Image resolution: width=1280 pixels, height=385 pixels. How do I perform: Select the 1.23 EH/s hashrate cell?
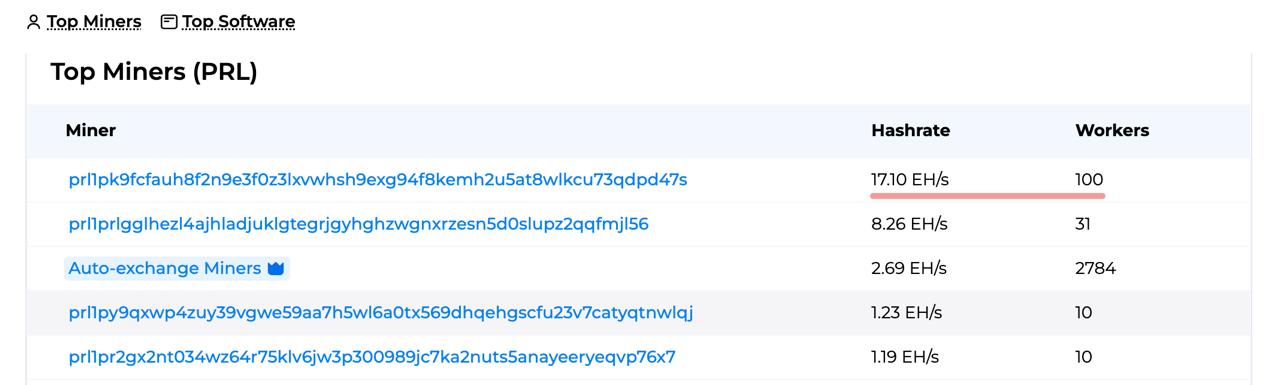tap(907, 312)
